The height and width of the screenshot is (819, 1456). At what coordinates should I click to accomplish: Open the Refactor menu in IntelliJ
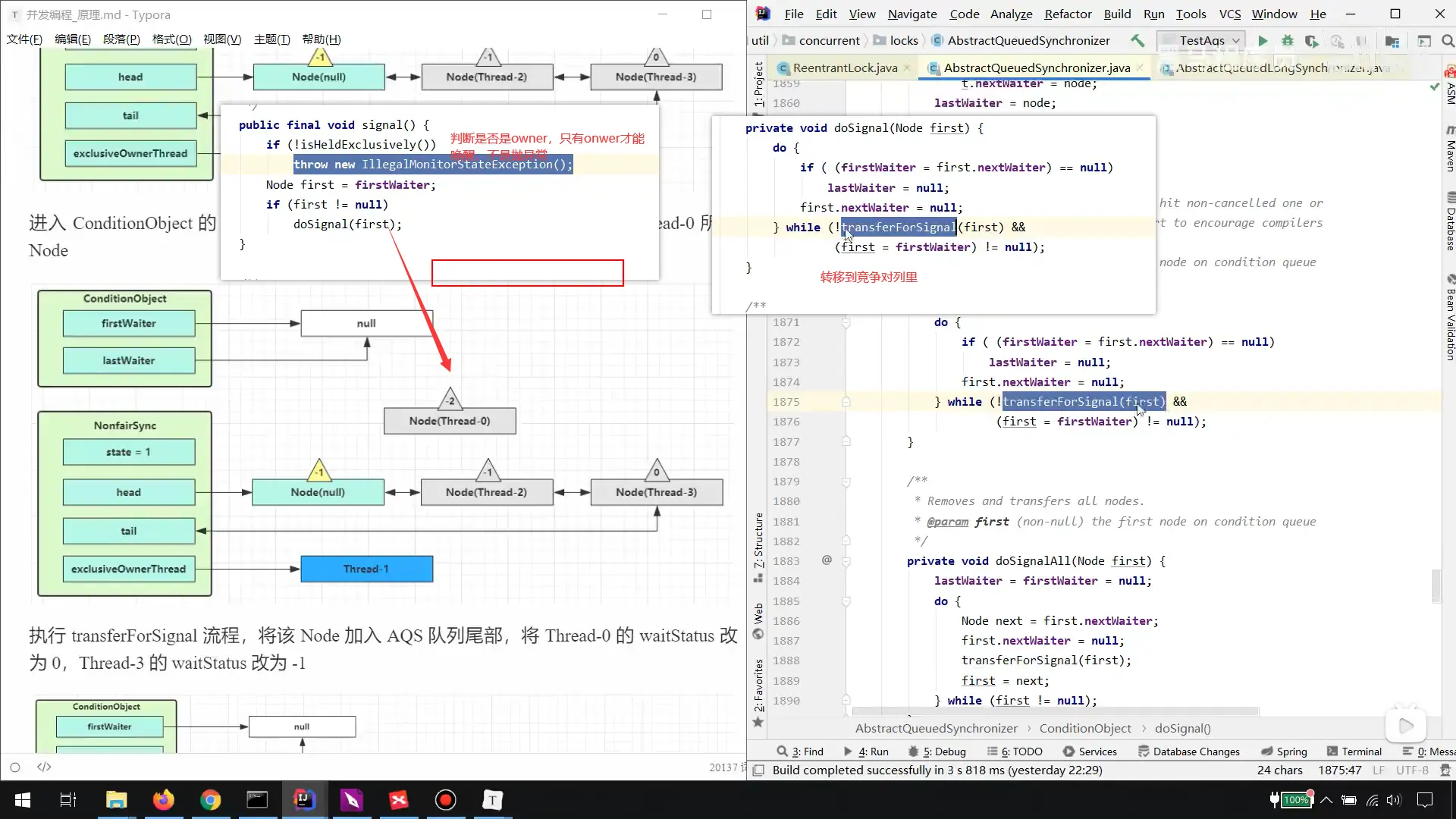pyautogui.click(x=1068, y=14)
